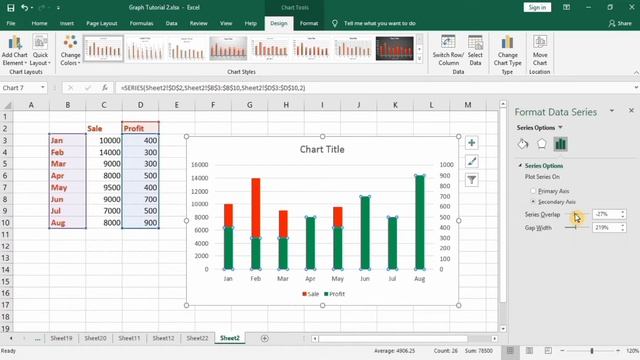Screen dimensions: 640x360
Task: Select Secondary Axis radio button
Action: click(533, 202)
